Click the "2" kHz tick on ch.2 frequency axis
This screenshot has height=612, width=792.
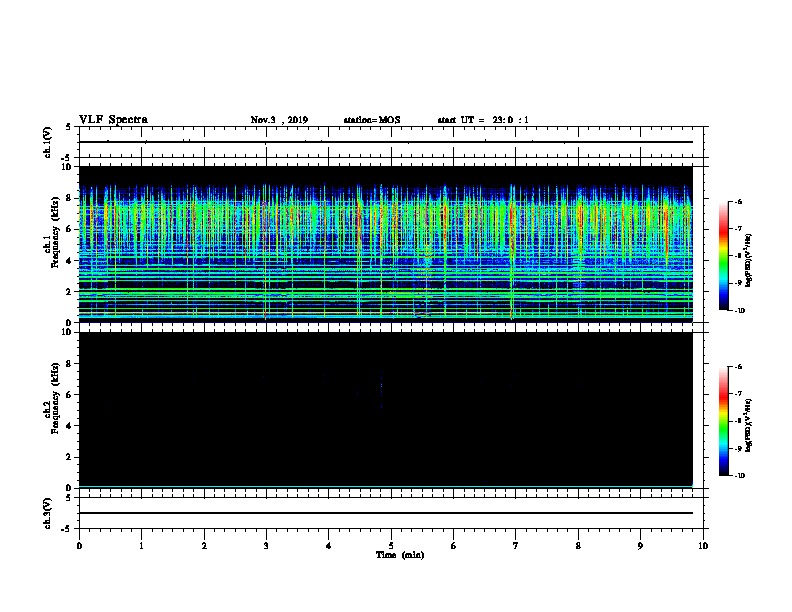(x=69, y=457)
